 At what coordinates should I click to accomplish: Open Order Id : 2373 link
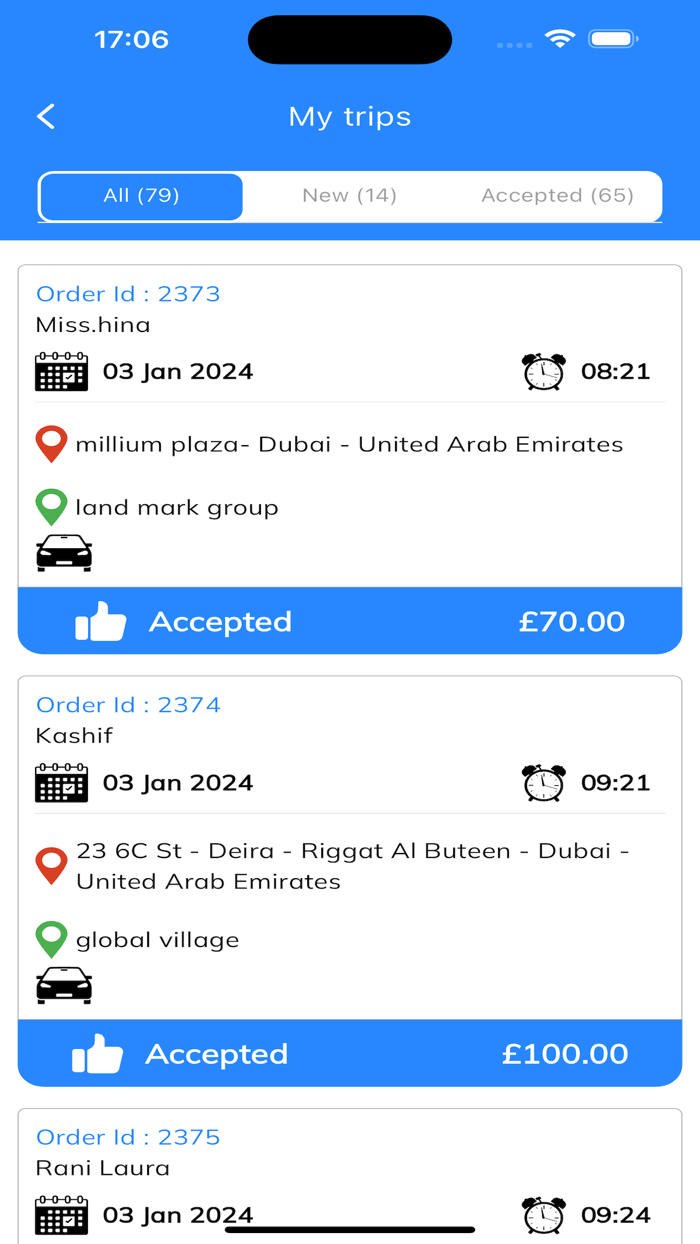128,294
